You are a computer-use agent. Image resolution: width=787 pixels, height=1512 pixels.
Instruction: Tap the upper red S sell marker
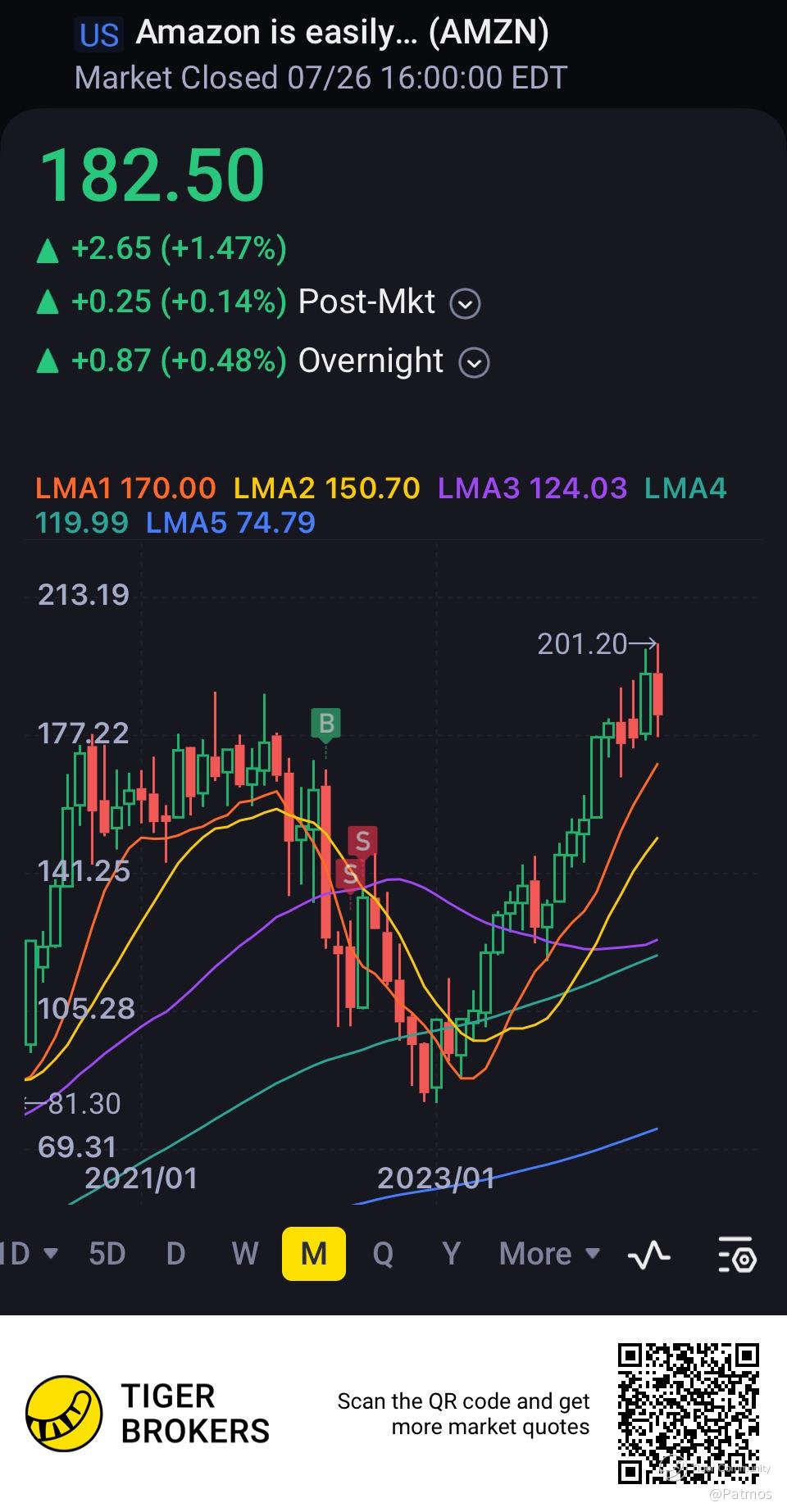coord(362,841)
